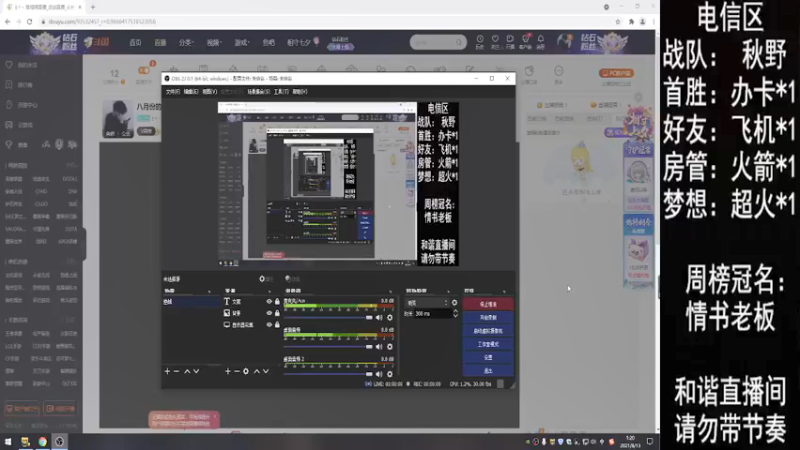
Task: Toggle lock on the display capture source
Action: 277,324
